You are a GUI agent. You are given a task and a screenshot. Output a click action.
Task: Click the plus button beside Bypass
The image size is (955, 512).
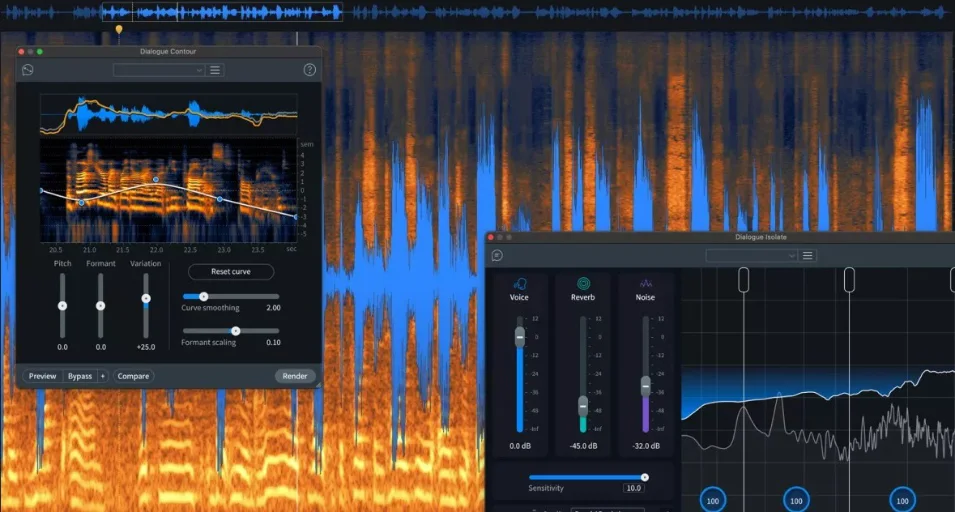pyautogui.click(x=102, y=376)
